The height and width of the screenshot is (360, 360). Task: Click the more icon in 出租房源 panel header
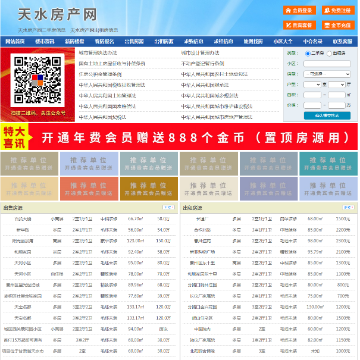tap(348, 207)
